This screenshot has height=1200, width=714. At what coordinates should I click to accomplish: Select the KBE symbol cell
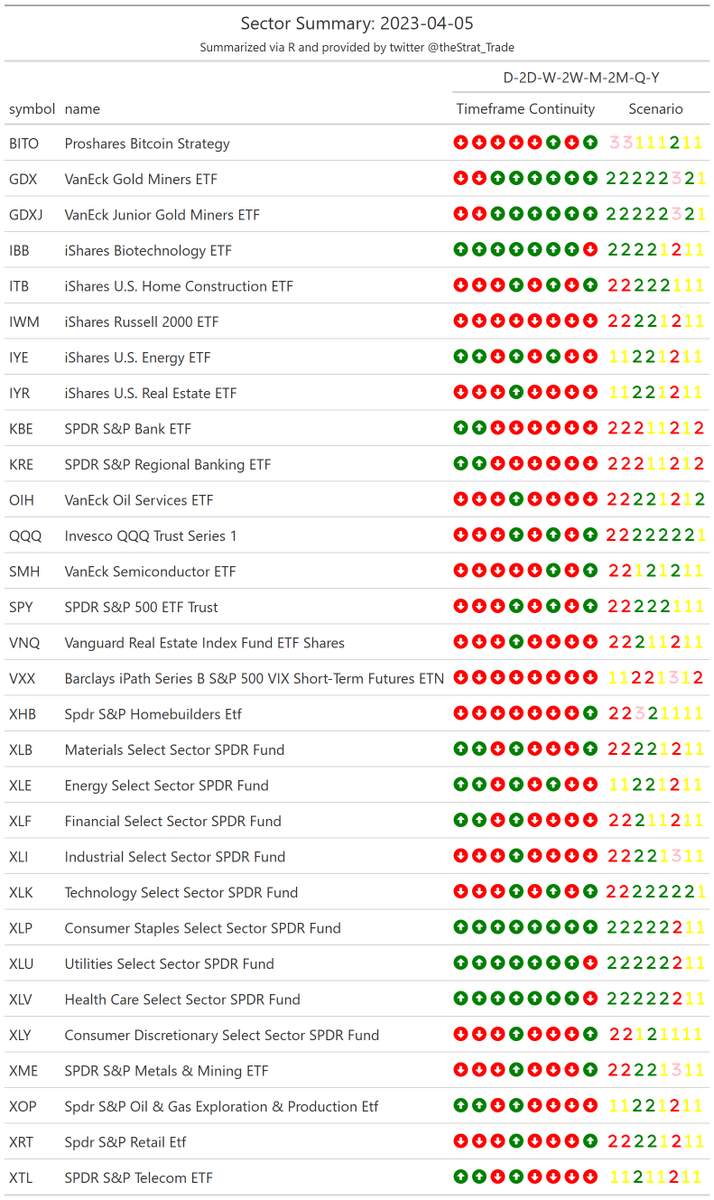point(21,429)
